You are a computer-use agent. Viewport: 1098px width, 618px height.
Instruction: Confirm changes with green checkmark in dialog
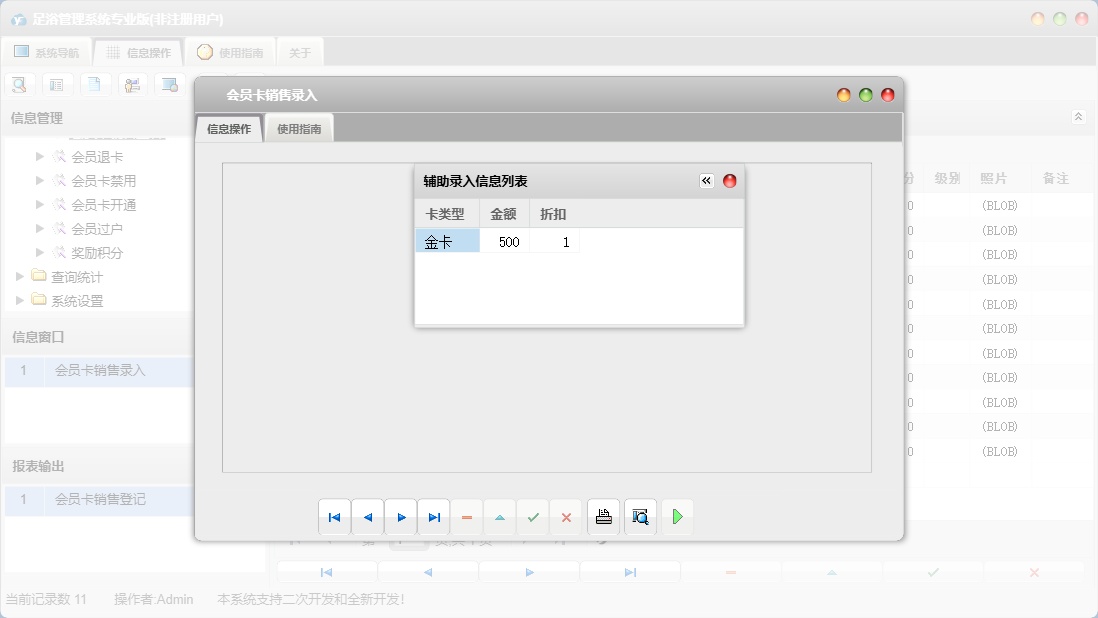click(534, 517)
